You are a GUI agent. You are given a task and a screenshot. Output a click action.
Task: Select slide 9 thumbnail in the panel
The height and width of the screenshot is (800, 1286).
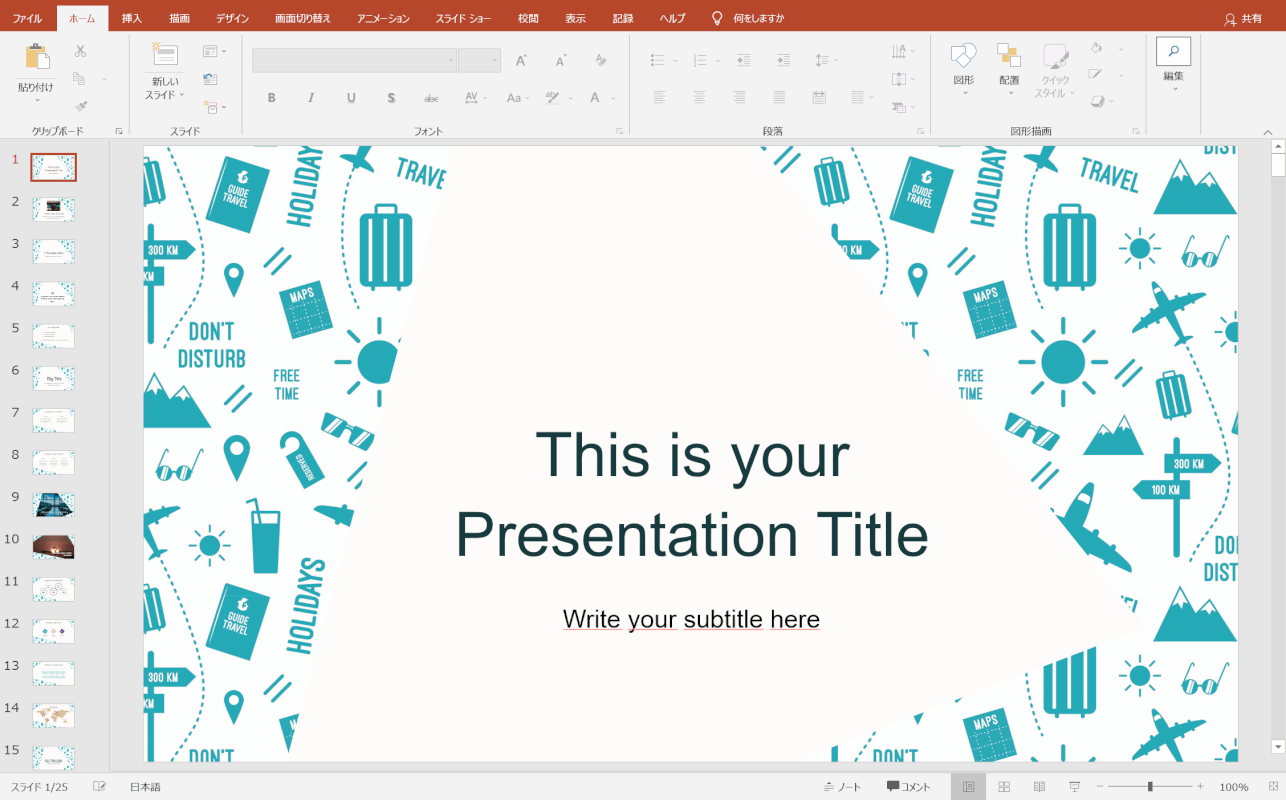tap(53, 505)
